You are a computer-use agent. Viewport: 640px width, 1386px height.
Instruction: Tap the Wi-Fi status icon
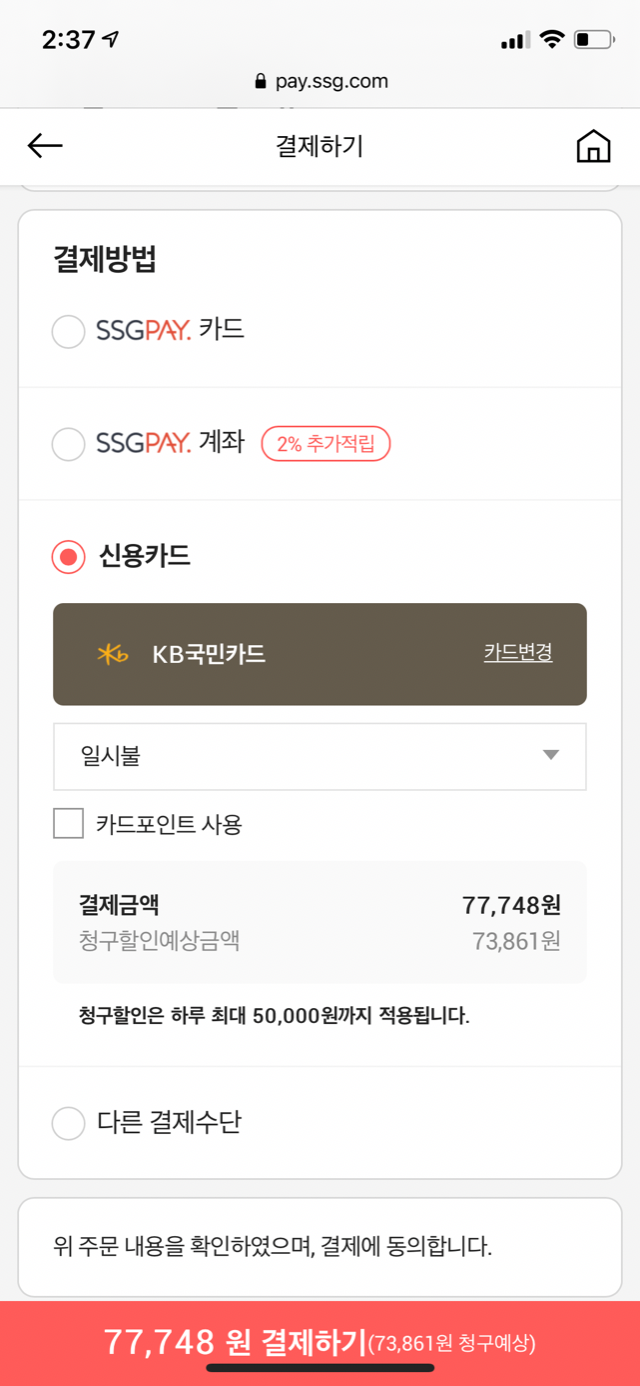click(551, 40)
